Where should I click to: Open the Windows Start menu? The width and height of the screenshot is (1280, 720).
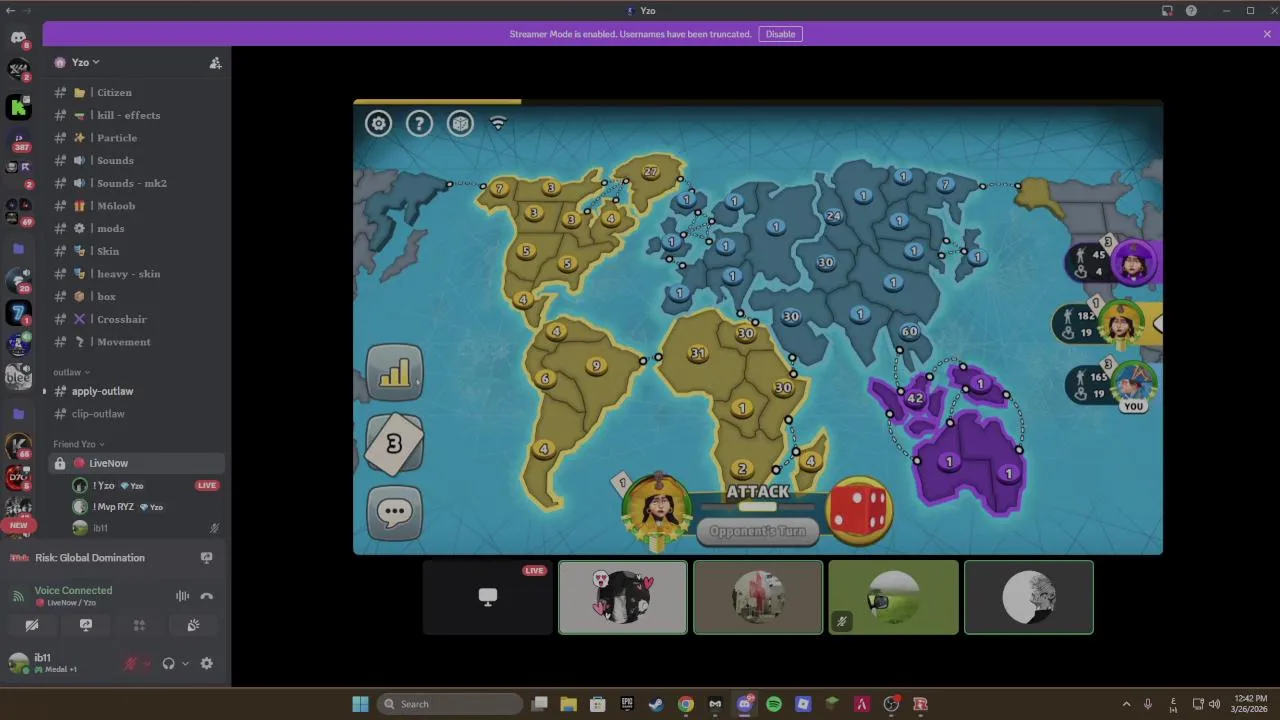(360, 704)
